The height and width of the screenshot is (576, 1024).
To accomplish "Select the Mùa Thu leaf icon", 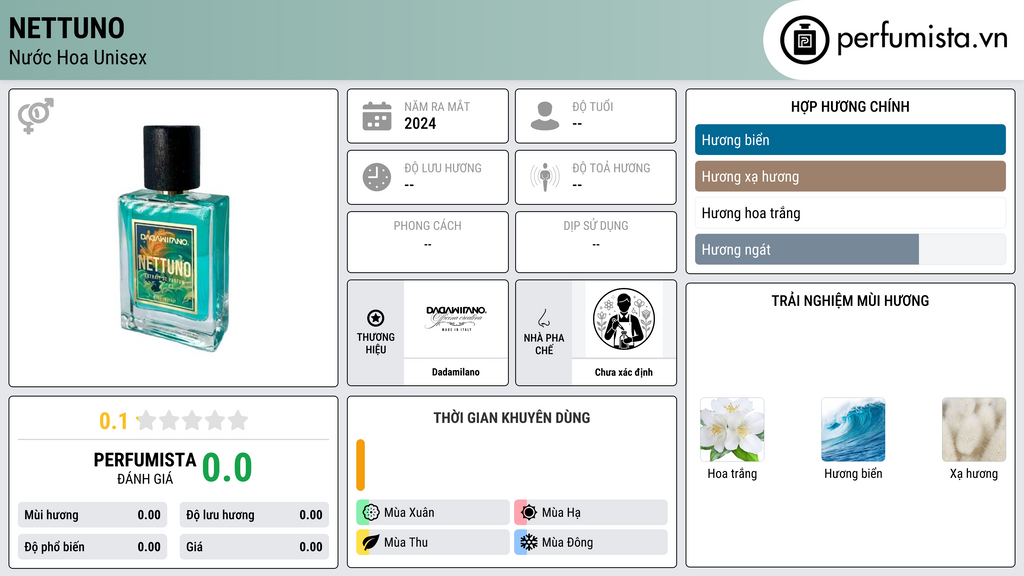I will pyautogui.click(x=371, y=542).
